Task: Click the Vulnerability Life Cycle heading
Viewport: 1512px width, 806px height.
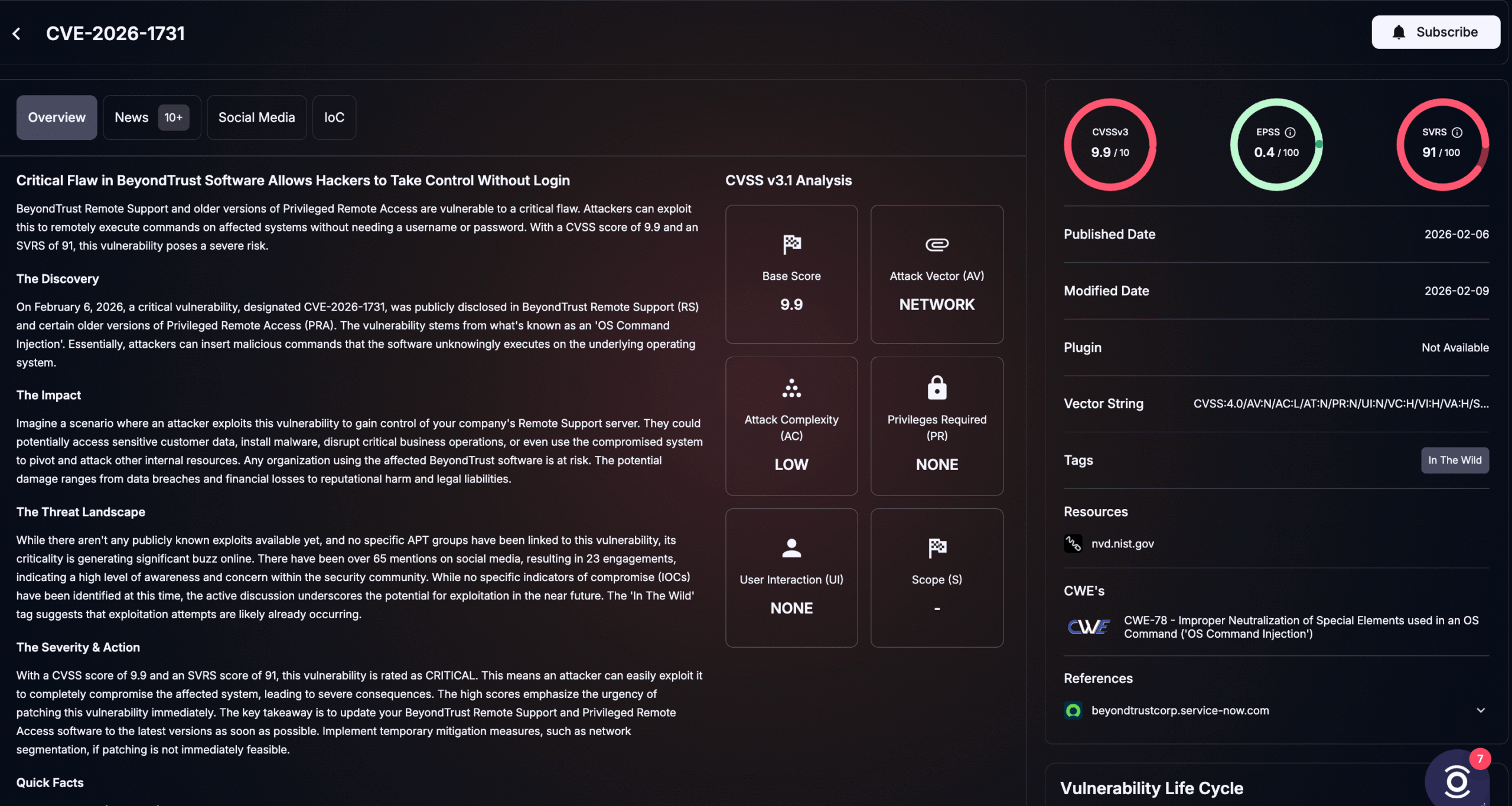Action: 1151,788
